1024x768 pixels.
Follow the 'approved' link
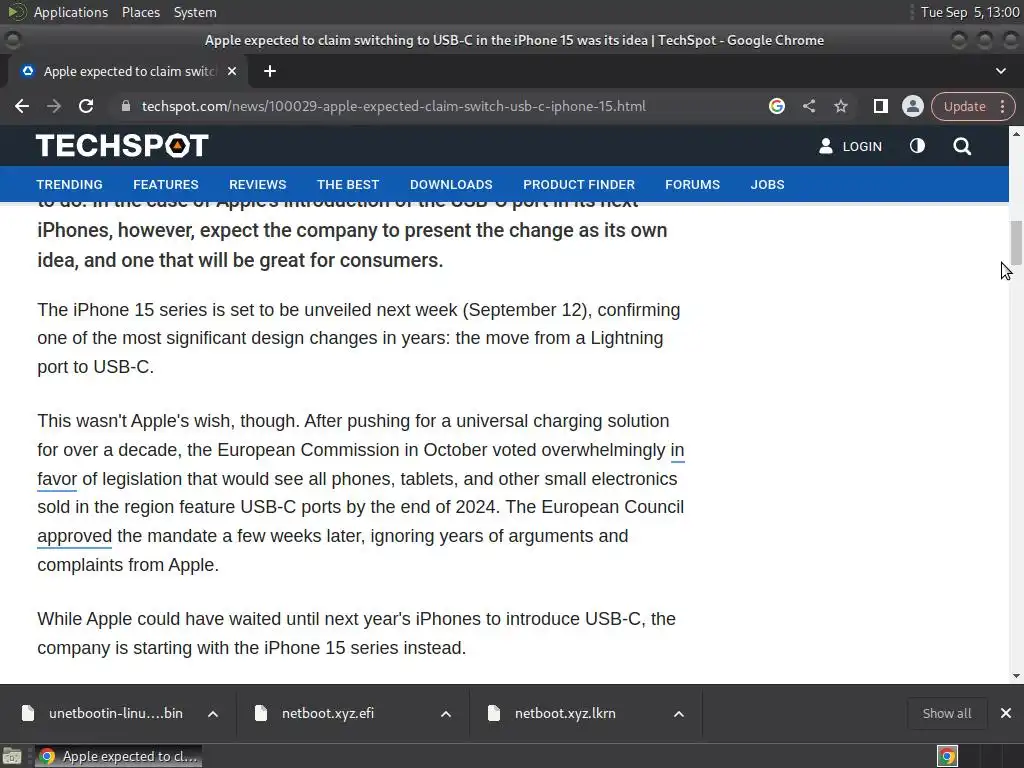pos(74,536)
